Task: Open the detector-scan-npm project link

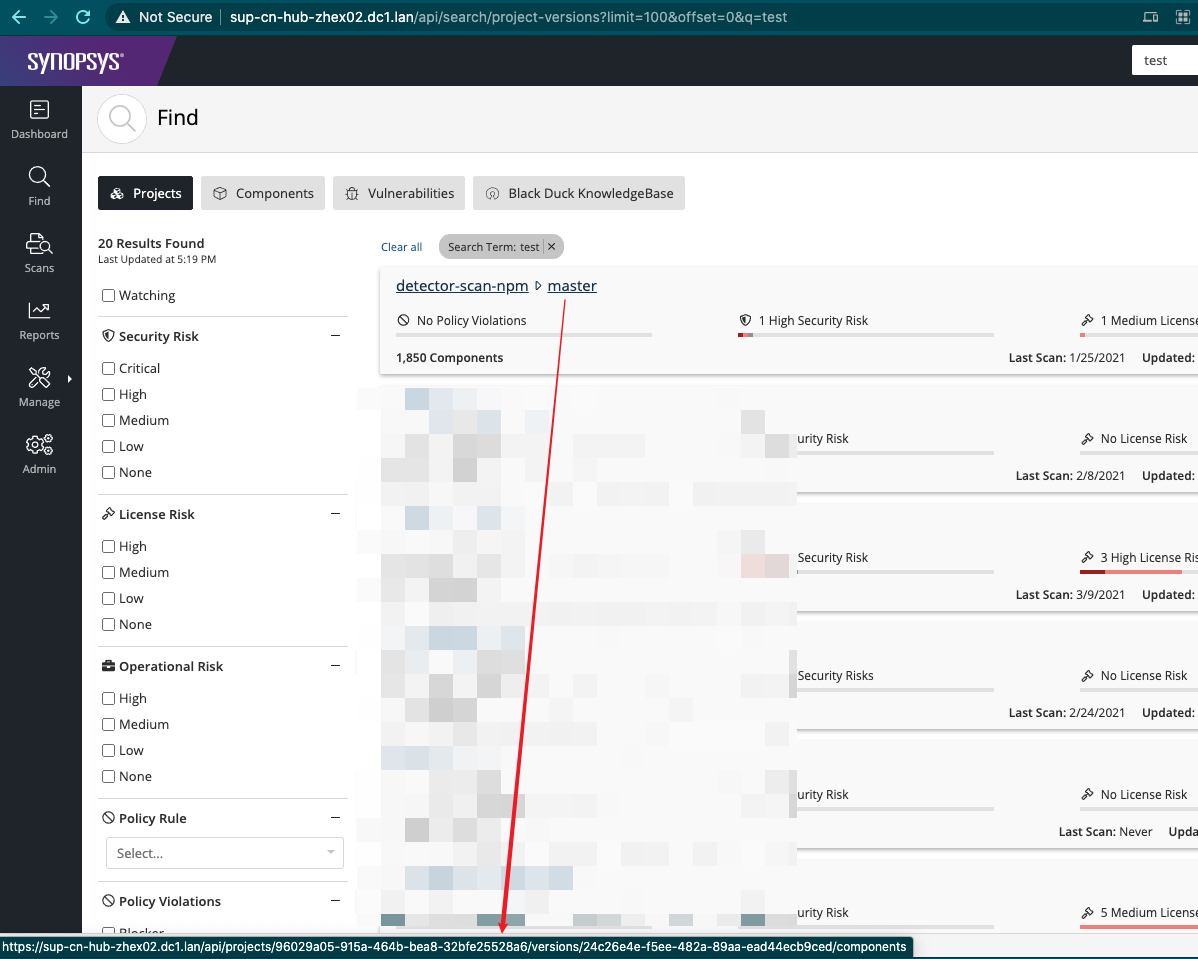Action: coord(462,286)
